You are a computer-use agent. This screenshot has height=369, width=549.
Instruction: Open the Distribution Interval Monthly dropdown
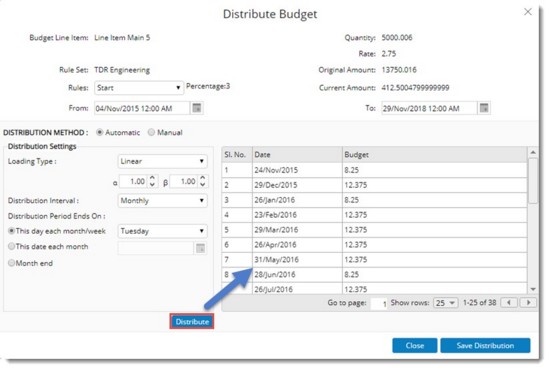162,201
